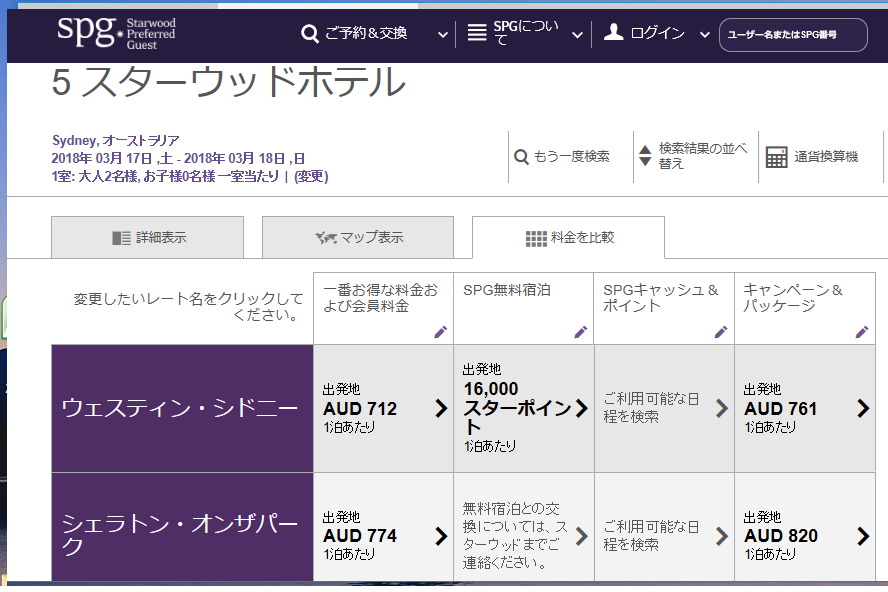Click the ご予約&交換 menu label
The image size is (888, 592).
click(x=366, y=33)
